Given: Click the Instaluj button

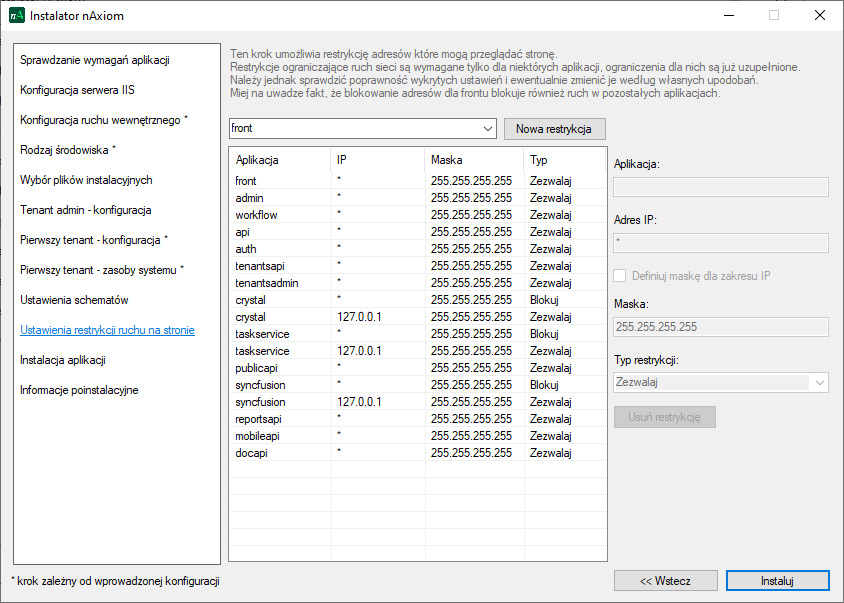Looking at the screenshot, I should (777, 581).
